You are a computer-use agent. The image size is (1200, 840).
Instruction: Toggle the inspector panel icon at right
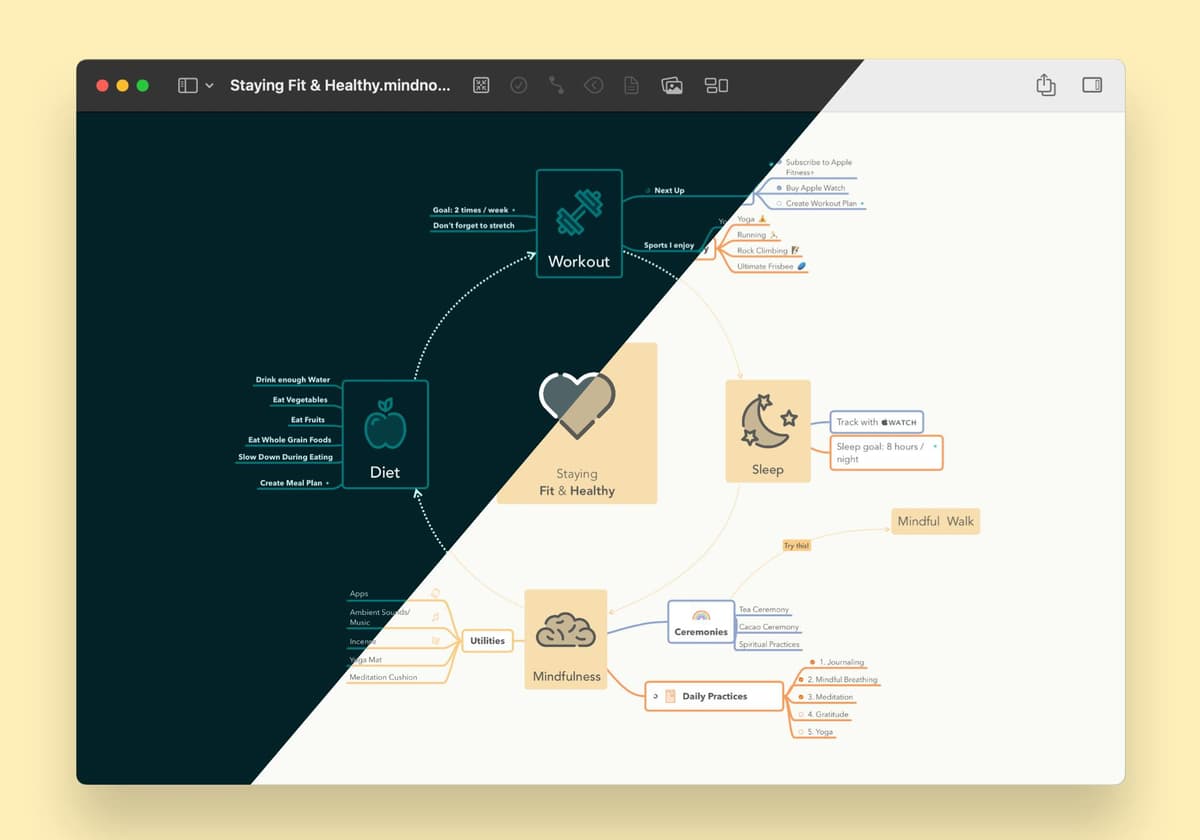(1092, 85)
